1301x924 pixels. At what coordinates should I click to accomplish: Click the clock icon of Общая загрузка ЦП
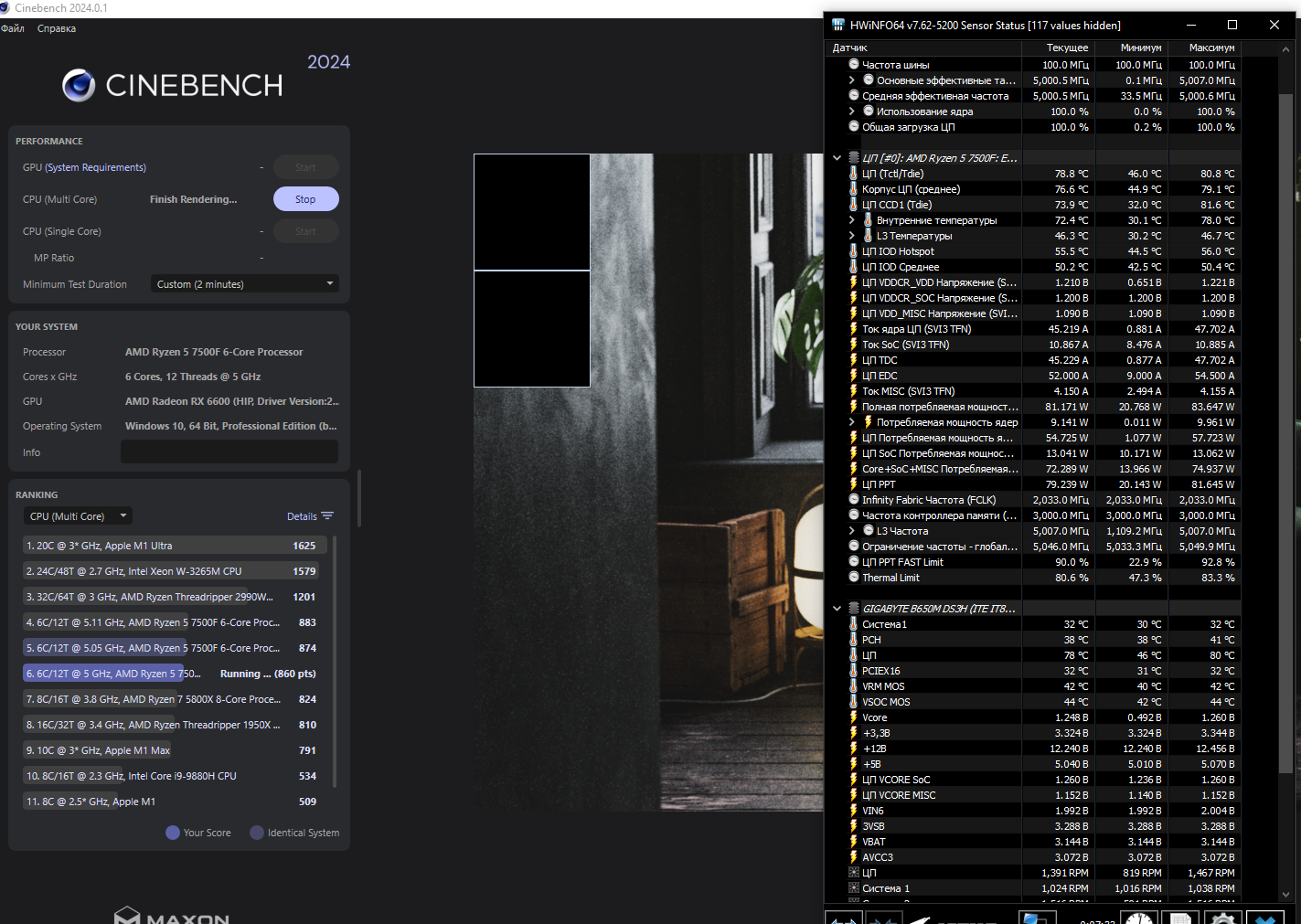(x=854, y=127)
